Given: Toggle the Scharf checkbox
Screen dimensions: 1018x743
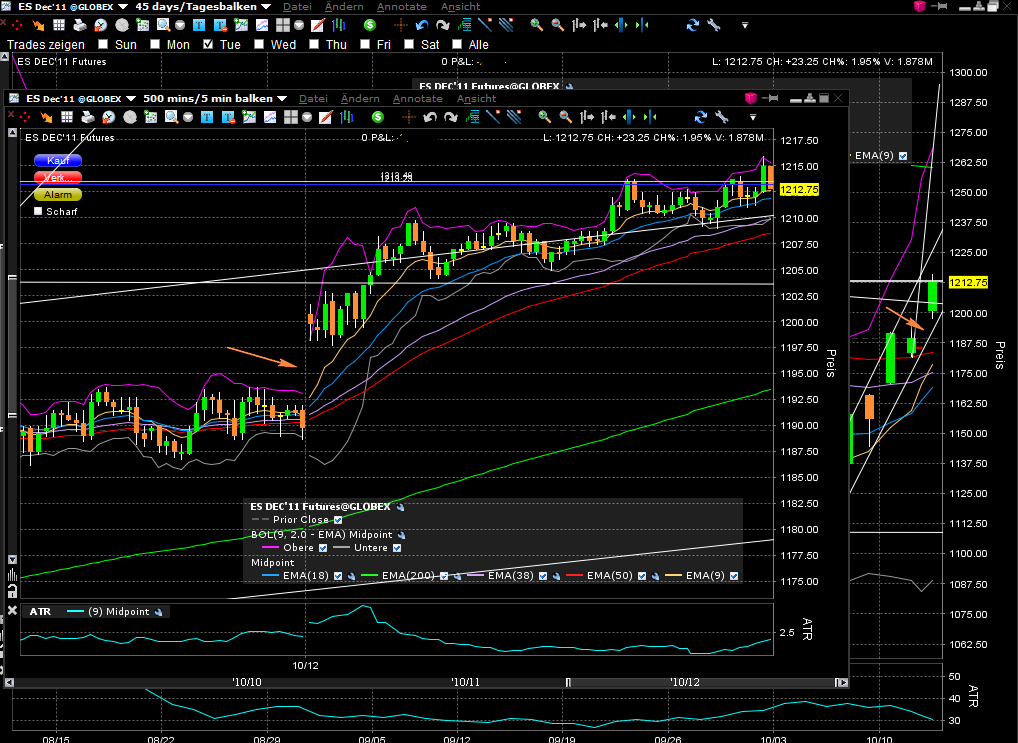Looking at the screenshot, I should click(39, 211).
